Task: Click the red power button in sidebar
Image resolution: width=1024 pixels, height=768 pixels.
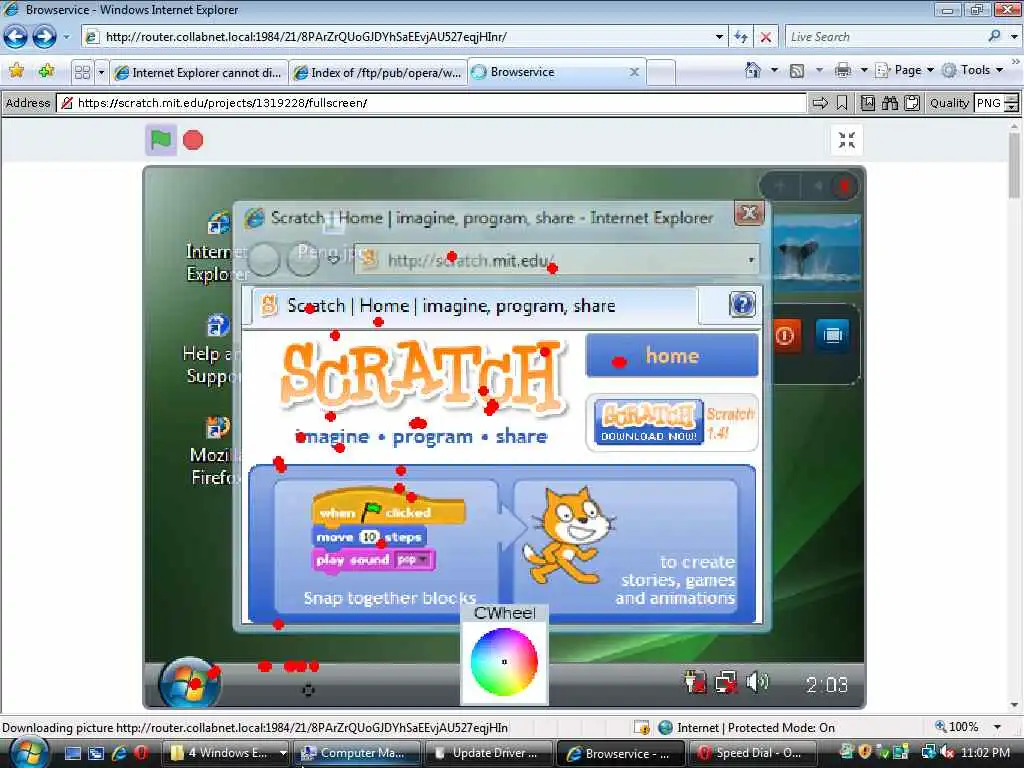Action: 785,336
